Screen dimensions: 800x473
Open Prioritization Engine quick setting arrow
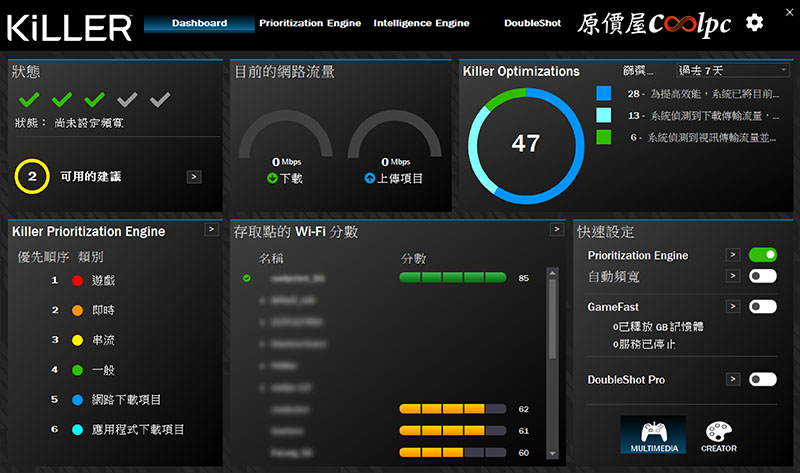coord(733,255)
